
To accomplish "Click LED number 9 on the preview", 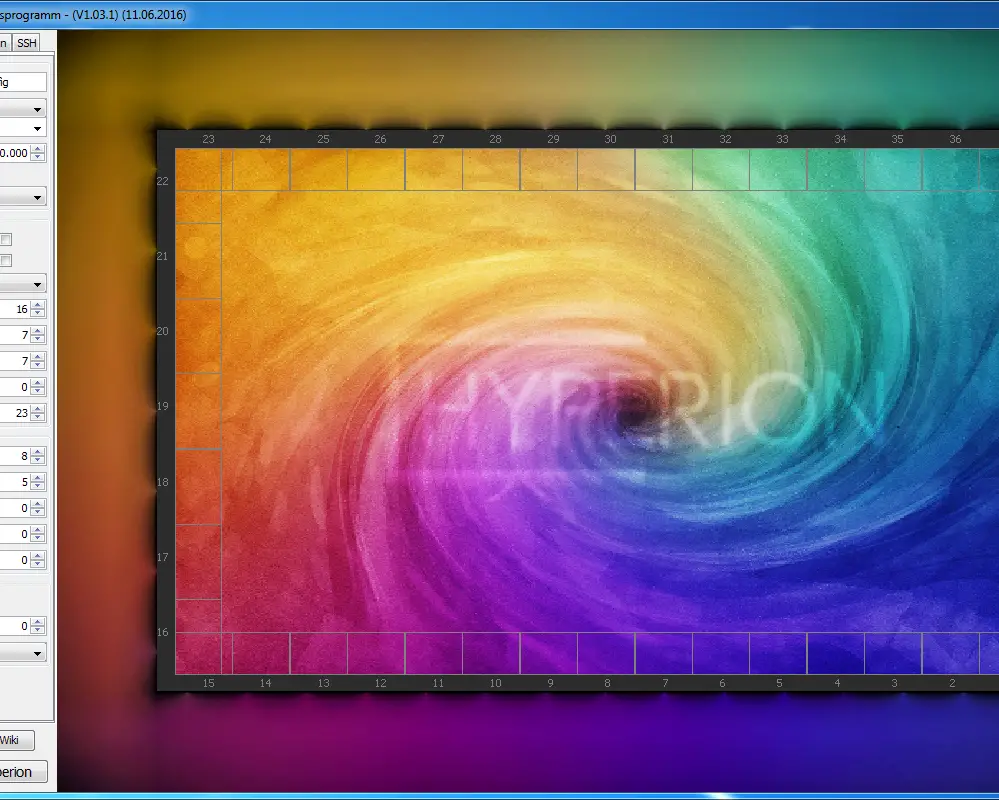I will click(x=550, y=683).
